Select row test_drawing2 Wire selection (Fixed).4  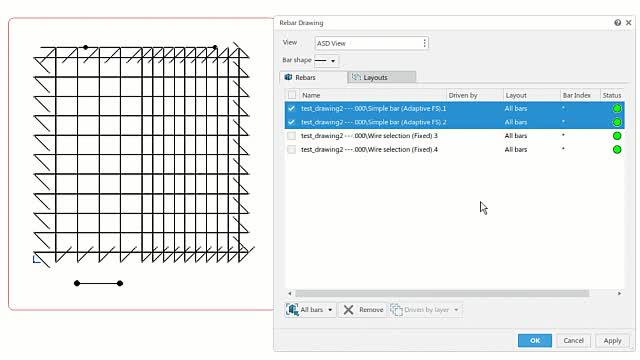coord(454,149)
